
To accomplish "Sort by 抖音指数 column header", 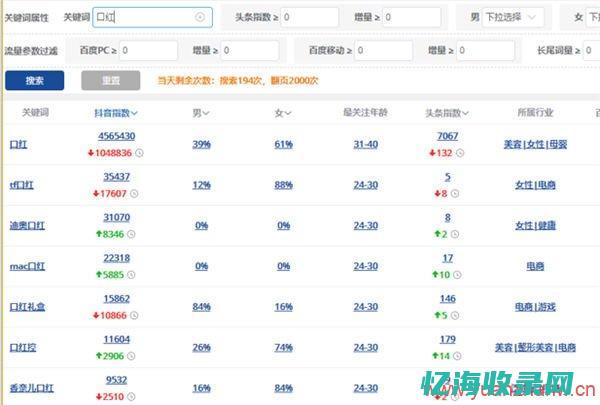I will pyautogui.click(x=116, y=113).
